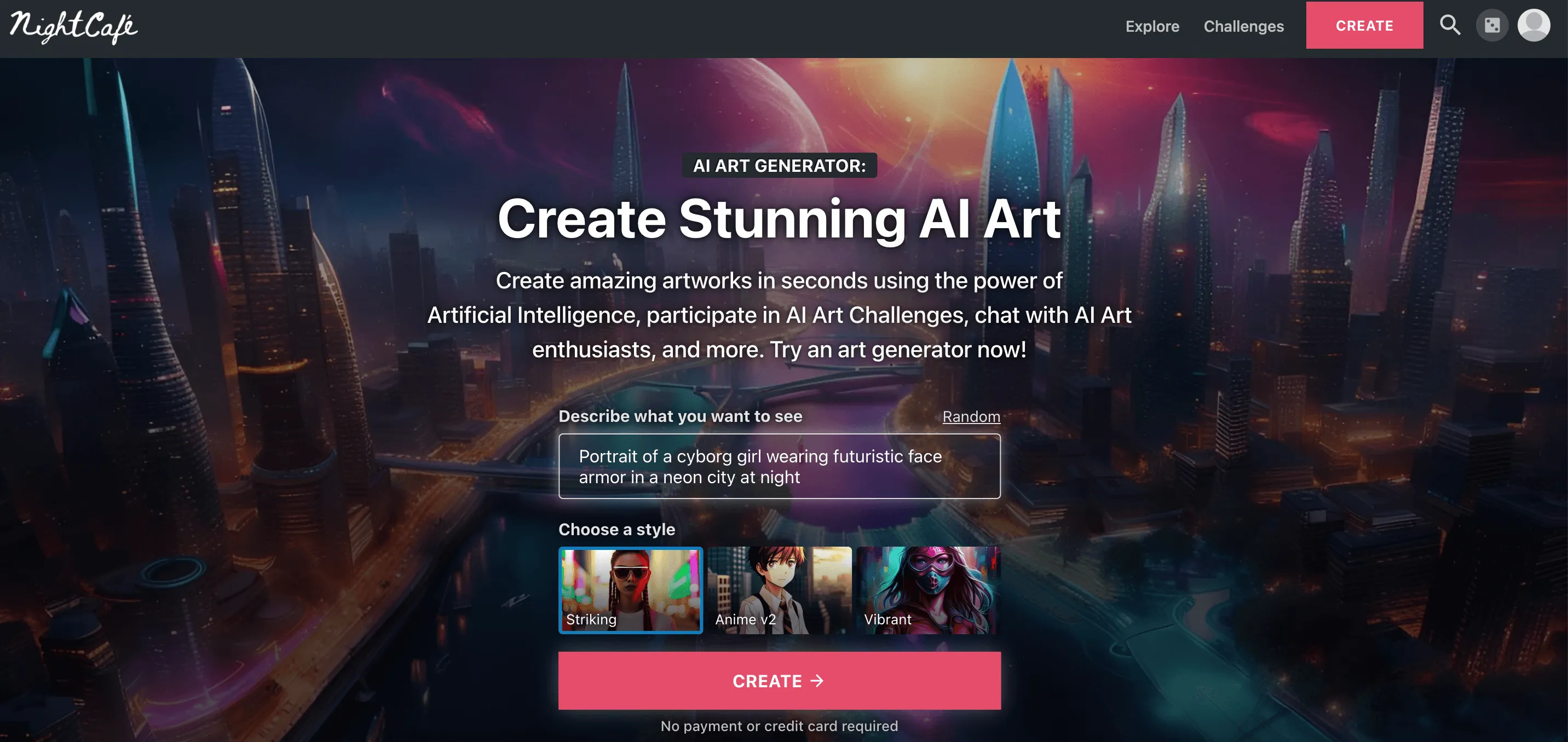Screen dimensions: 1568x742
Task: Click the intro paragraph about AI Art Challenges
Action: tap(779, 315)
